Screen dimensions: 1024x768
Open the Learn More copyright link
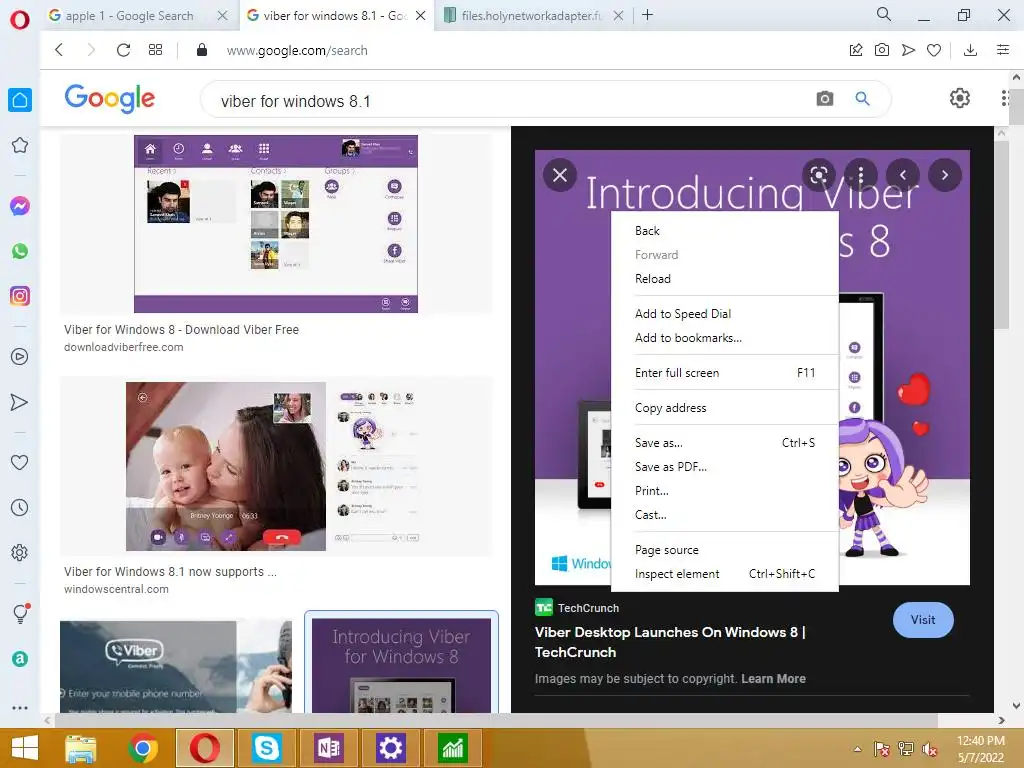[x=773, y=679]
